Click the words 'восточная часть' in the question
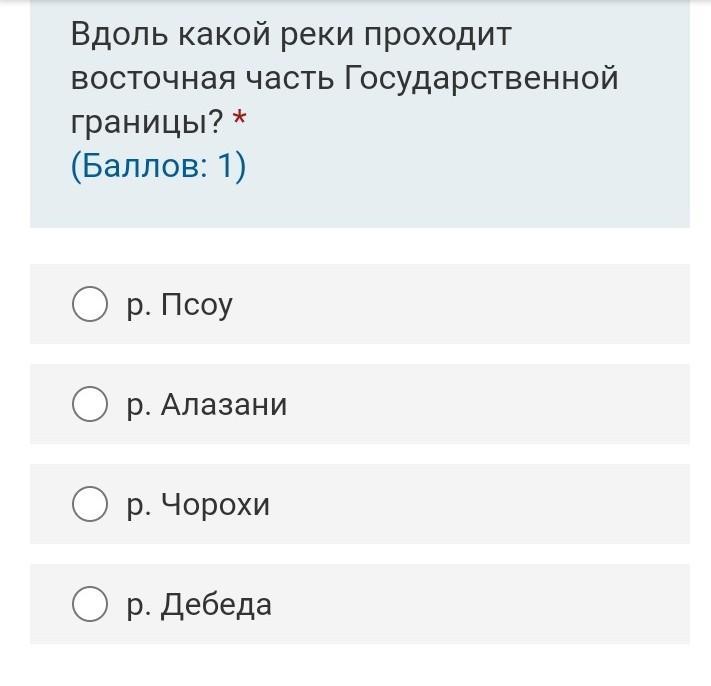The height and width of the screenshot is (686, 711). point(203,78)
